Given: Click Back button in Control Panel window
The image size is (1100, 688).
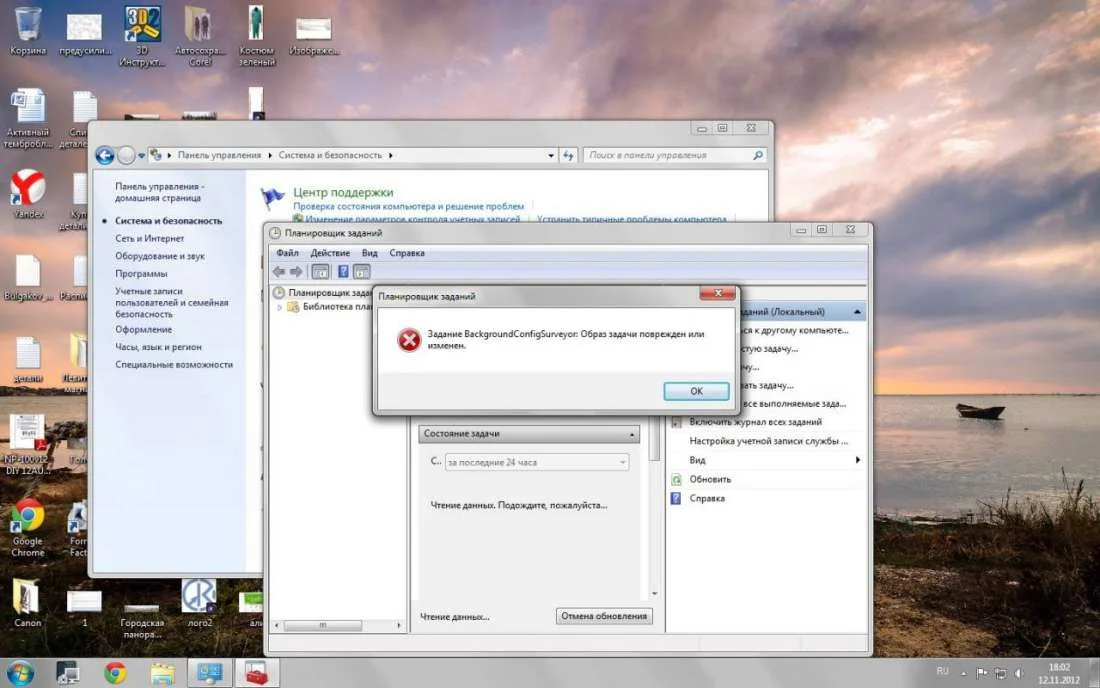Looking at the screenshot, I should pyautogui.click(x=105, y=155).
